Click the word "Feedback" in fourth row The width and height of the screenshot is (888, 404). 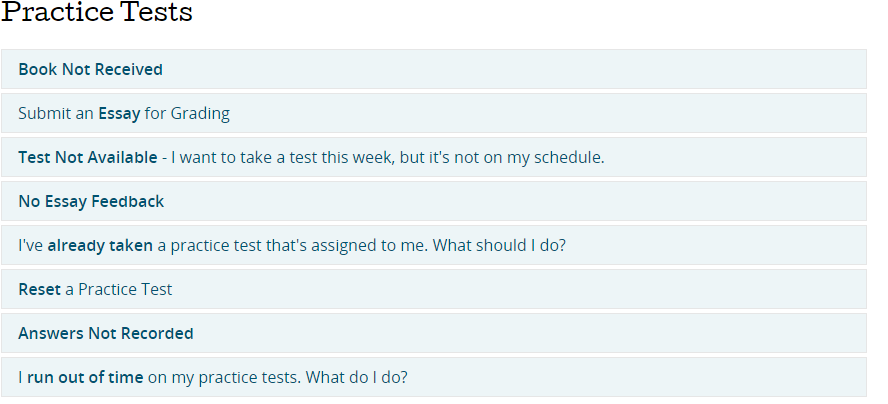click(x=127, y=202)
